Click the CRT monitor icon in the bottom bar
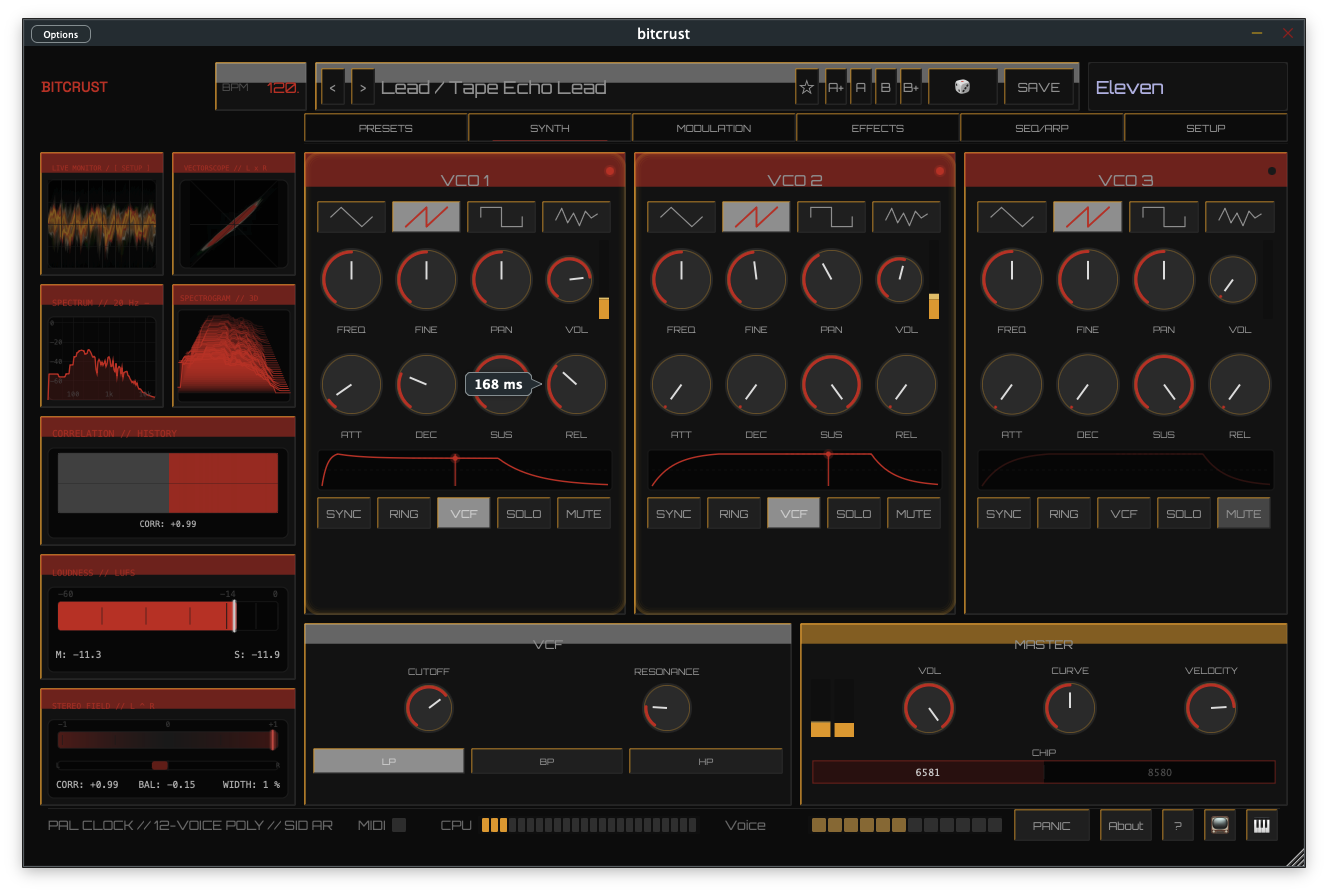Viewport: 1328px width, 894px height. (x=1218, y=825)
